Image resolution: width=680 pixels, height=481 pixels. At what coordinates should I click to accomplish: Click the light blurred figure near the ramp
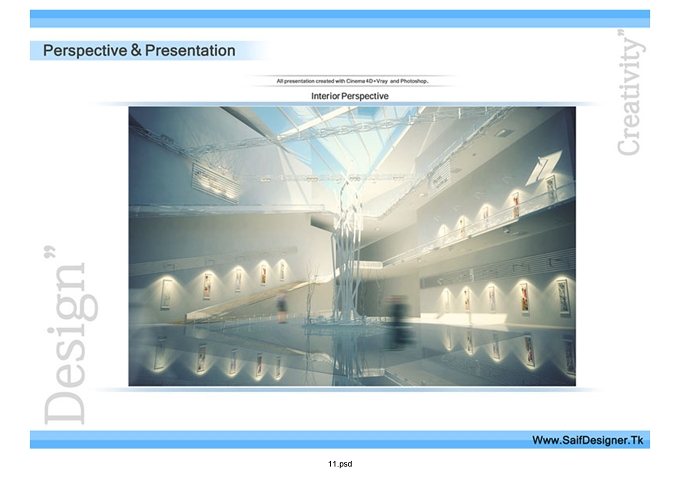pos(282,308)
